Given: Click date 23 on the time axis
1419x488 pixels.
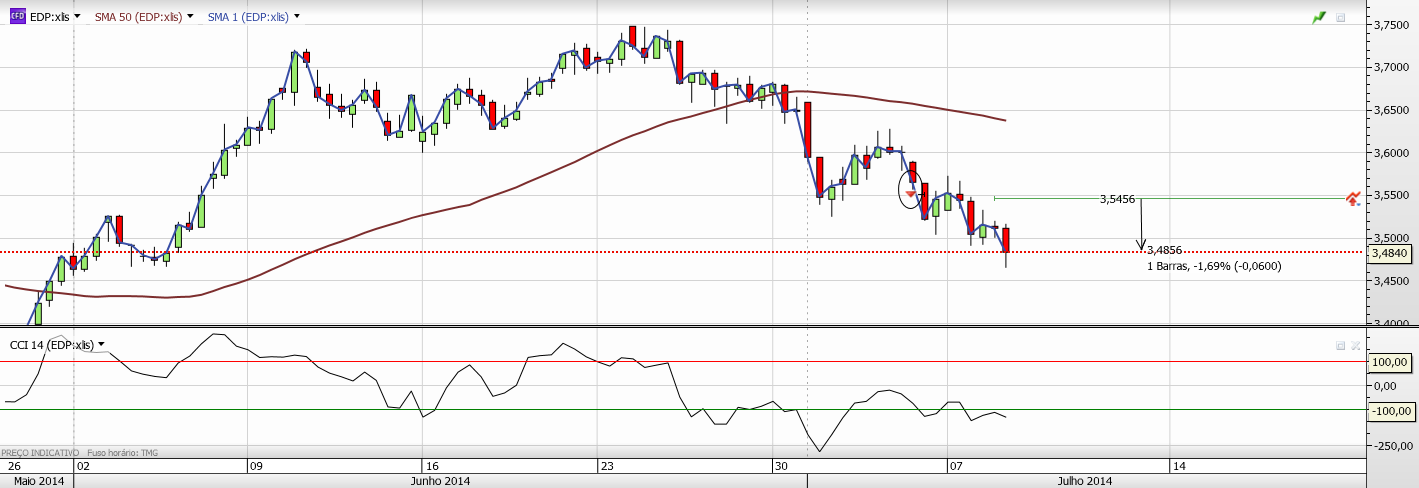Looking at the screenshot, I should pos(607,466).
